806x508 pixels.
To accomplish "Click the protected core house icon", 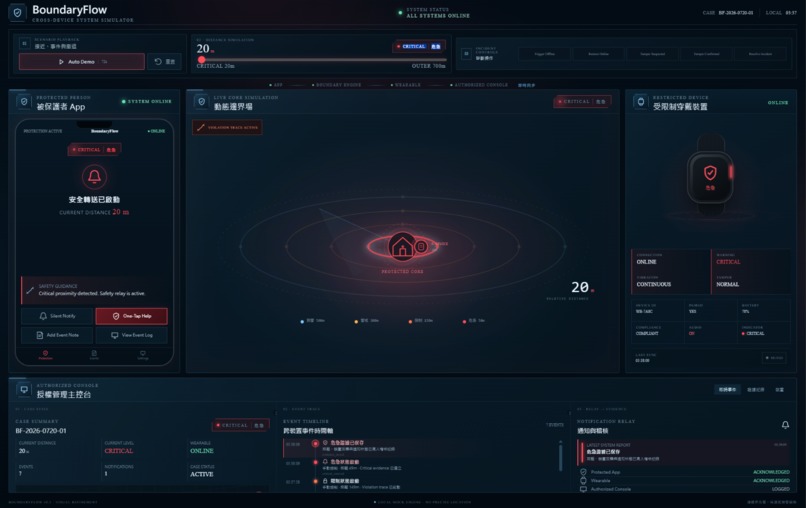I will click(402, 247).
